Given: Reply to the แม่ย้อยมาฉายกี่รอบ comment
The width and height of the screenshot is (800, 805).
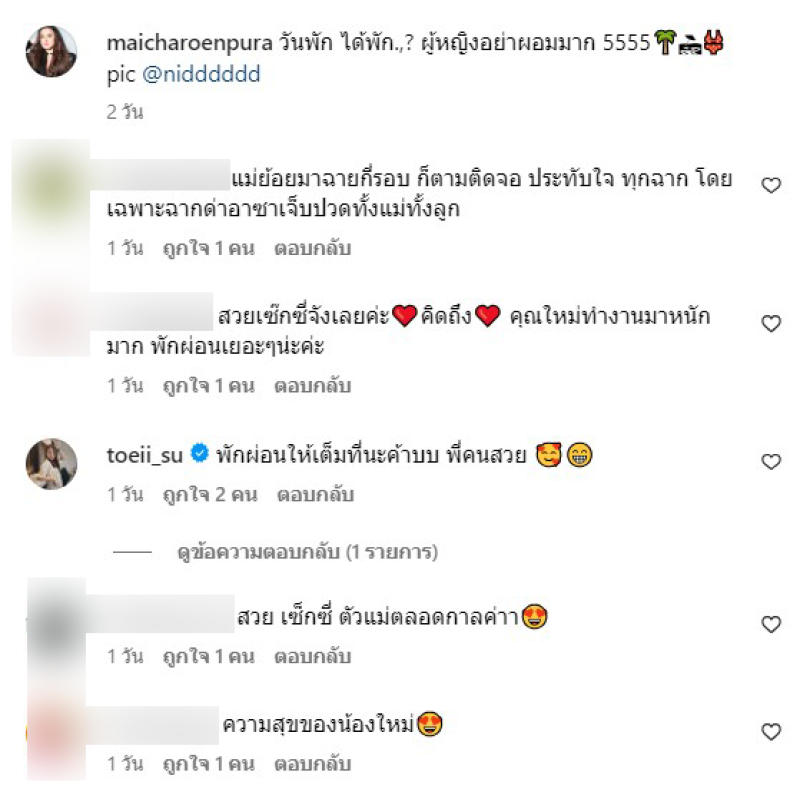Looking at the screenshot, I should (x=313, y=248).
